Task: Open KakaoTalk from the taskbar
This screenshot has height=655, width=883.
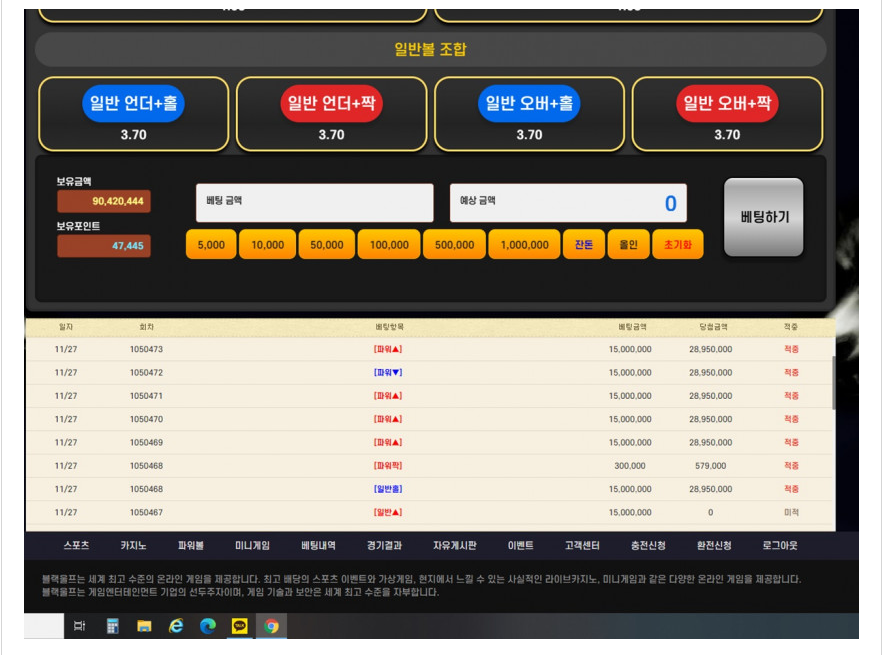Action: click(240, 626)
